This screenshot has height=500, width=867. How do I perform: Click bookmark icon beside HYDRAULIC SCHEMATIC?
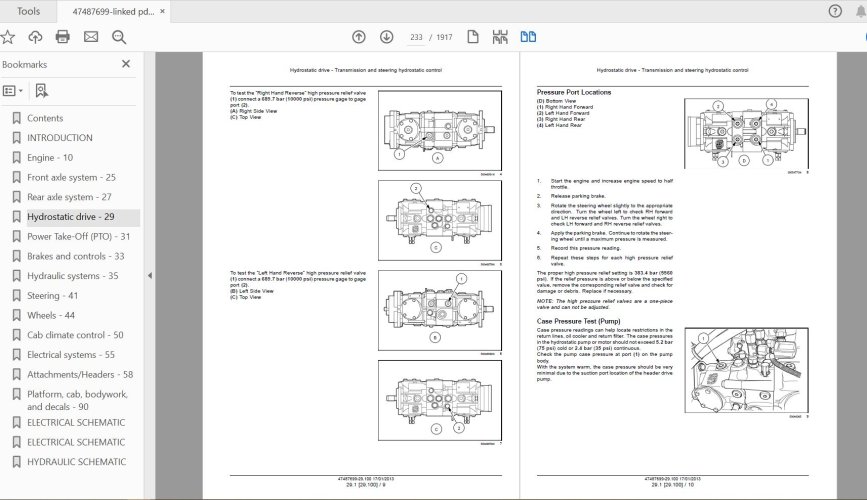(17, 462)
